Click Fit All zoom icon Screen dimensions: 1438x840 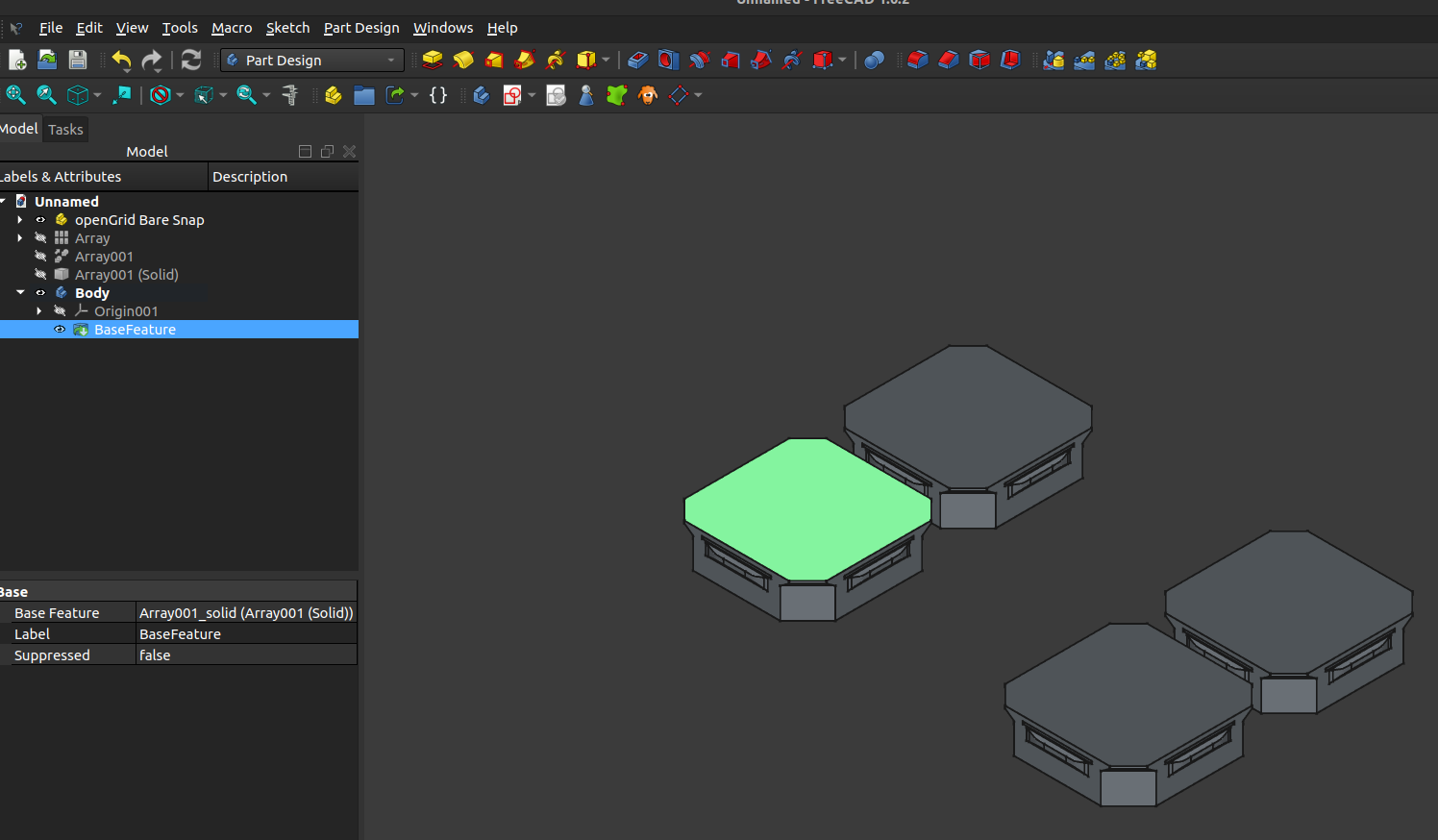coord(15,95)
